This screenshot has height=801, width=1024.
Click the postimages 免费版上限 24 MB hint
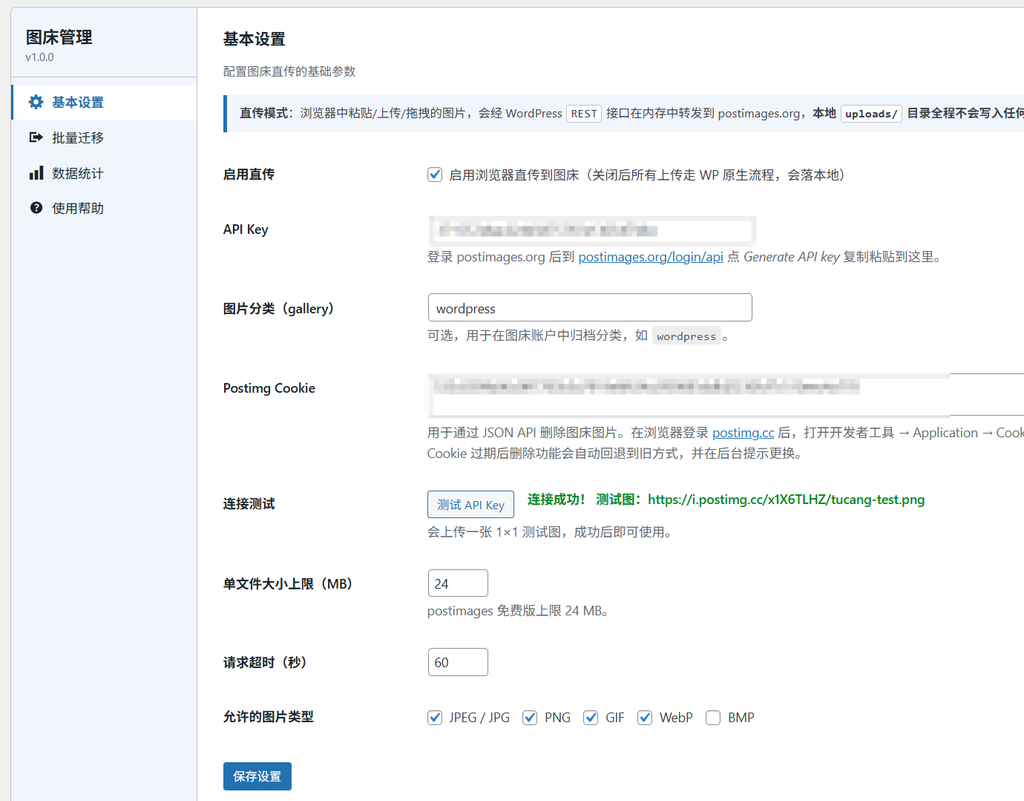519,611
